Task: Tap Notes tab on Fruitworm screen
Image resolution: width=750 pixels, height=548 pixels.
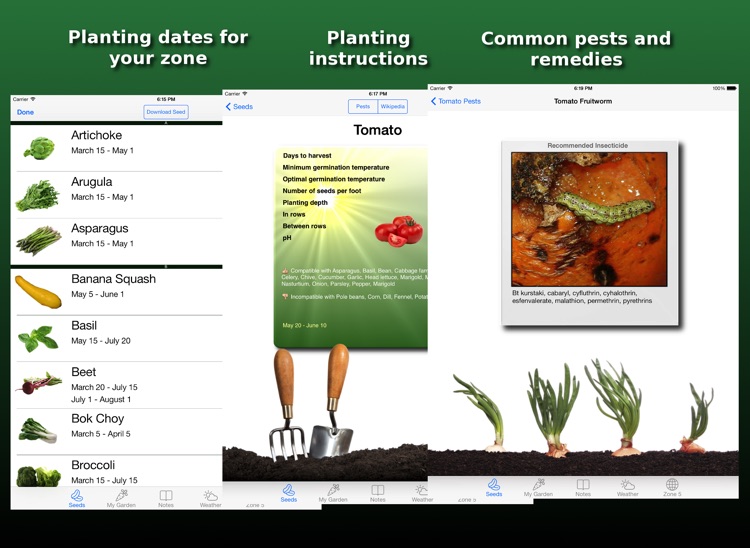Action: tap(583, 487)
